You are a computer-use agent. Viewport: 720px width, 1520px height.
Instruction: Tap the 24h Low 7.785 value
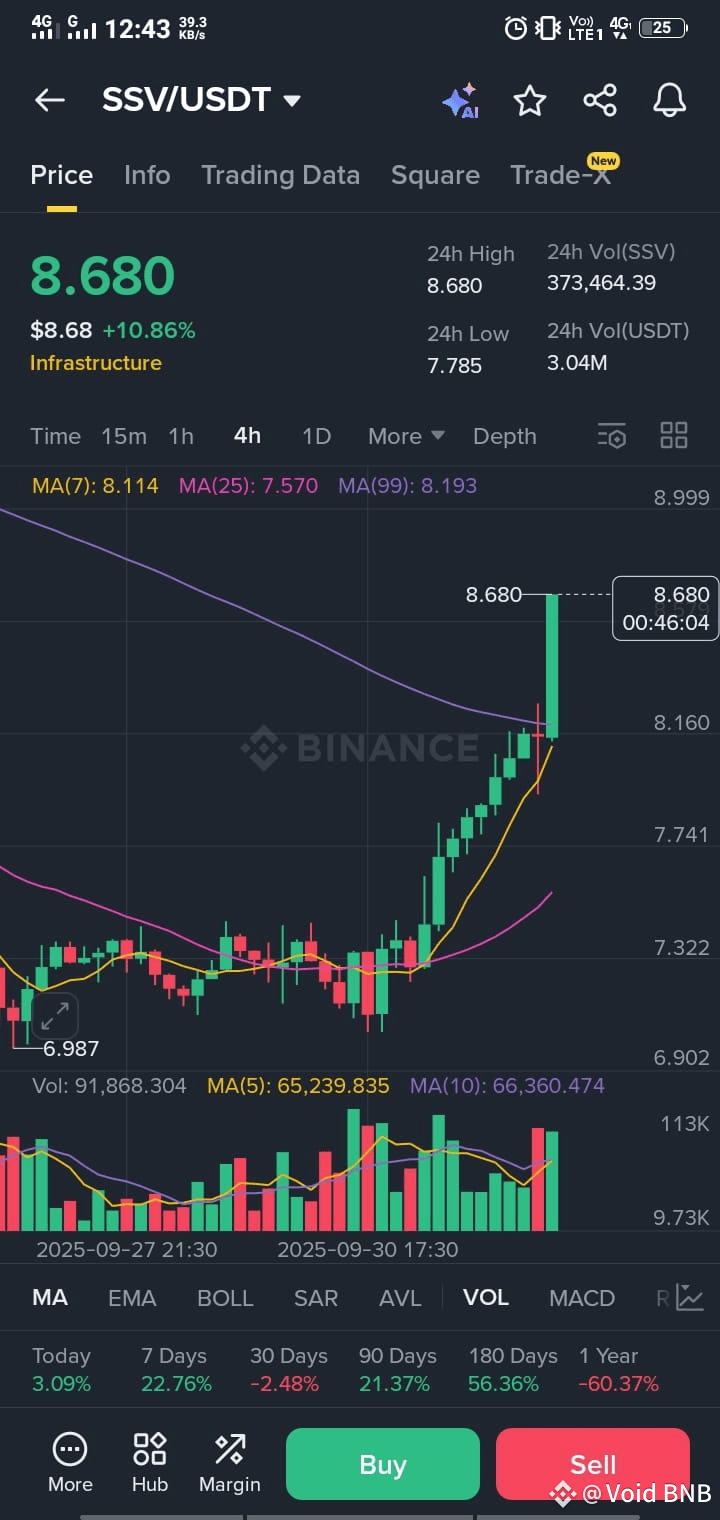point(455,366)
